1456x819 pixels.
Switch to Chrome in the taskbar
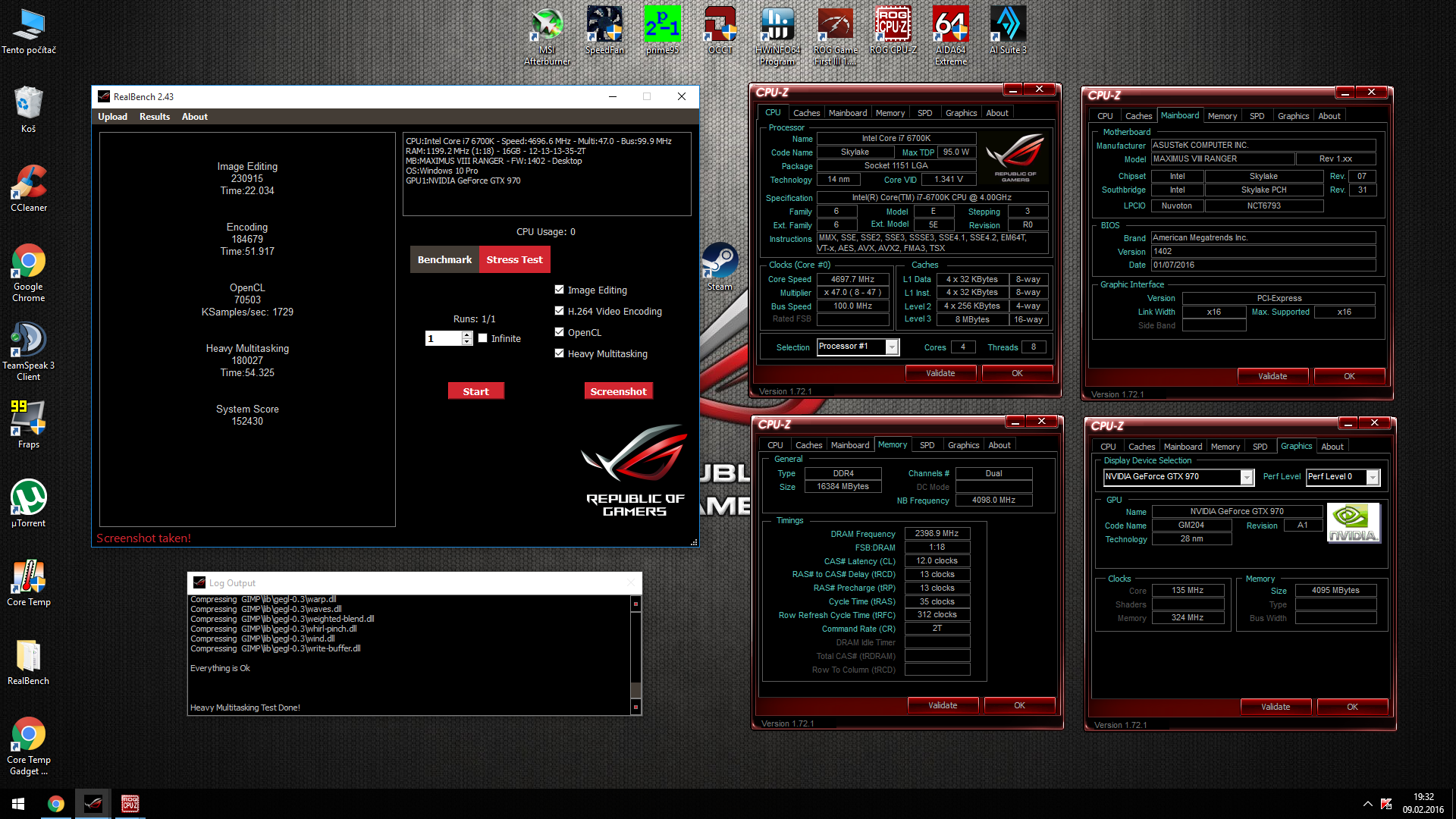55,804
